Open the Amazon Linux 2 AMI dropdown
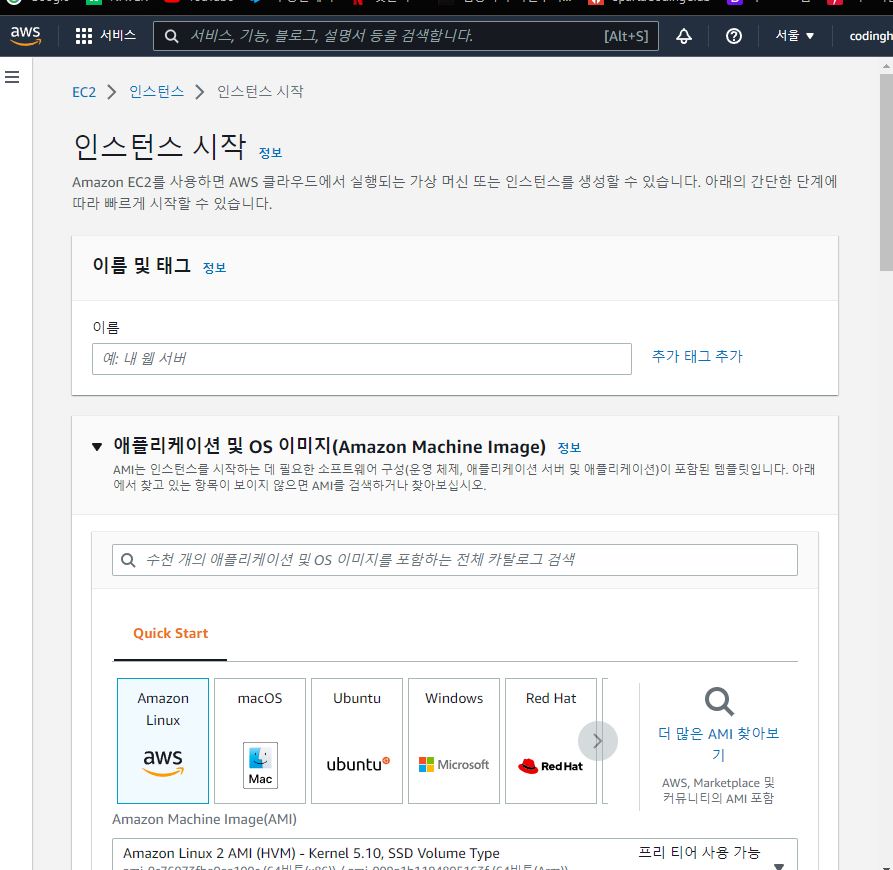The width and height of the screenshot is (893, 870). [x=454, y=854]
